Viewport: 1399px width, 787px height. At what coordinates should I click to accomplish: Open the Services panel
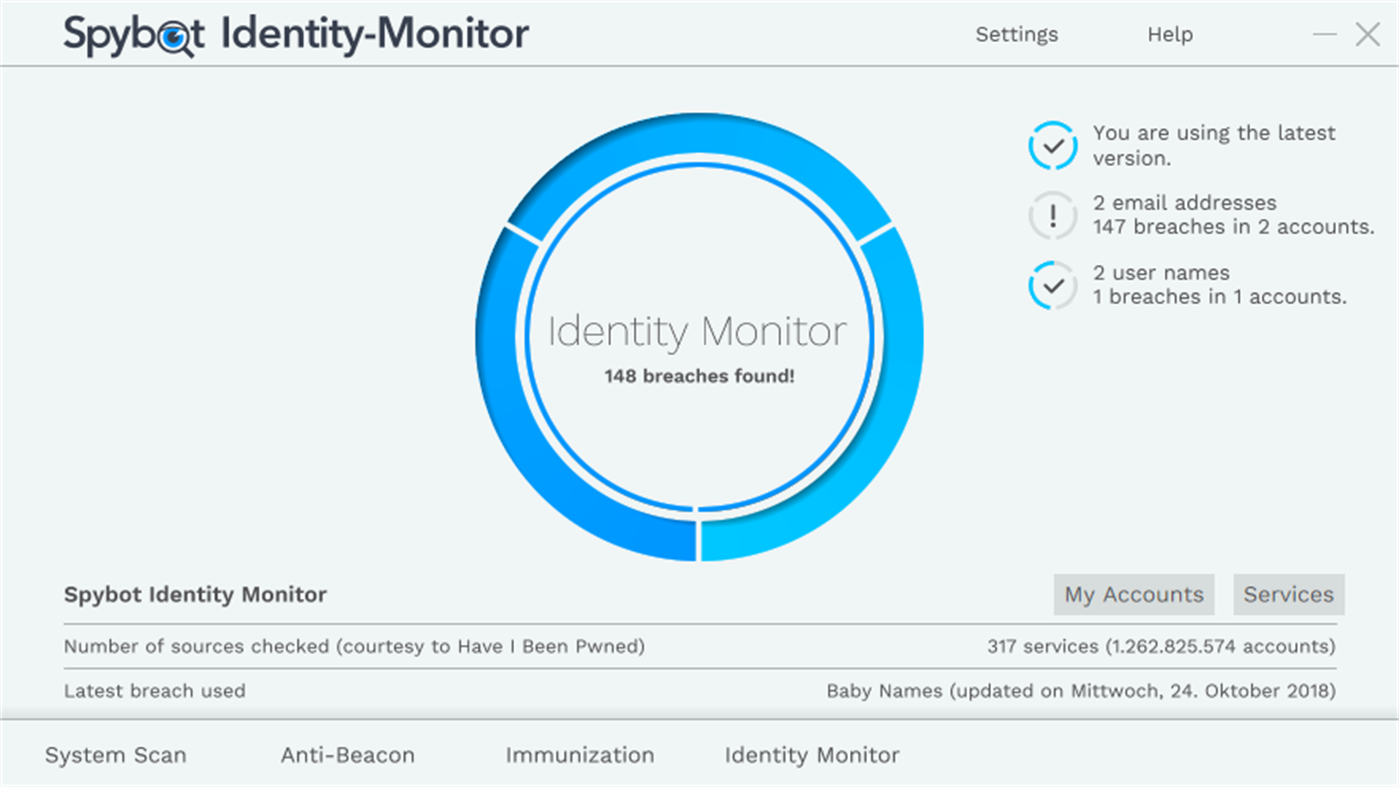pos(1288,594)
